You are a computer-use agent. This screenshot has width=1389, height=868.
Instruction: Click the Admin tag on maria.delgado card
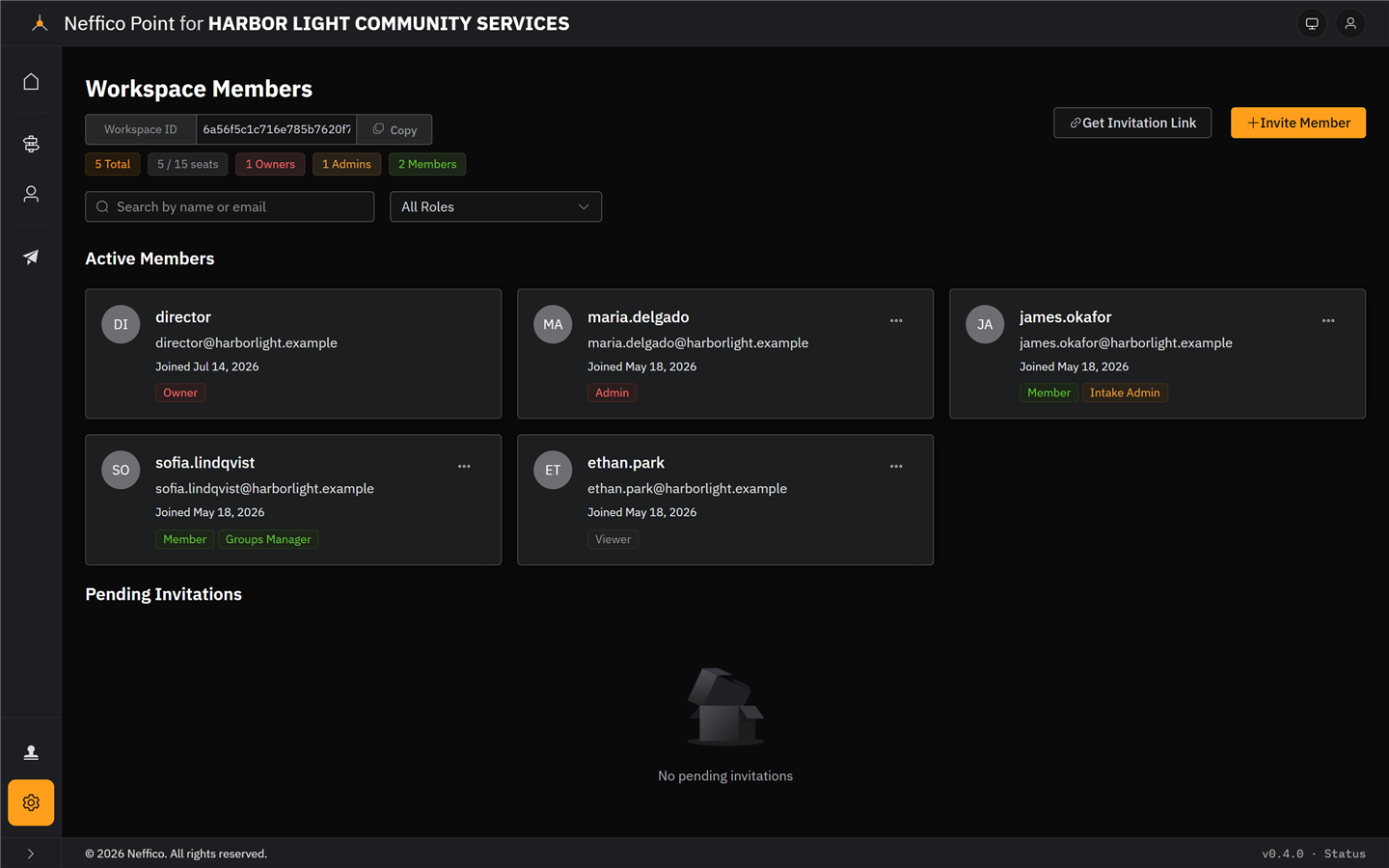point(612,393)
